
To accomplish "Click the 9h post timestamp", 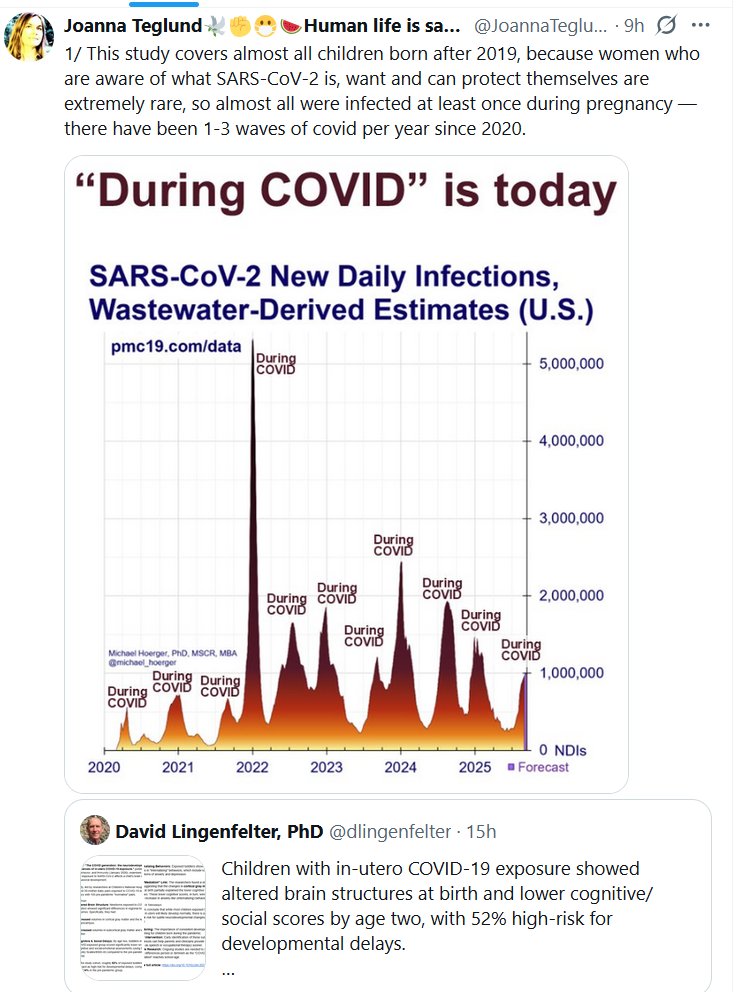I will point(633,22).
